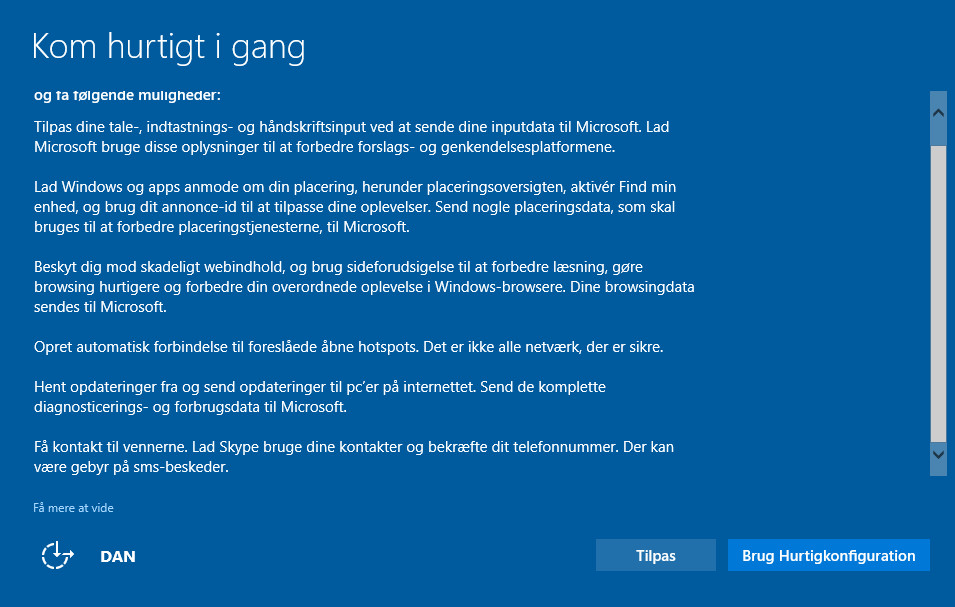Click the scrollbar down arrow
This screenshot has width=955, height=607.
click(x=938, y=454)
